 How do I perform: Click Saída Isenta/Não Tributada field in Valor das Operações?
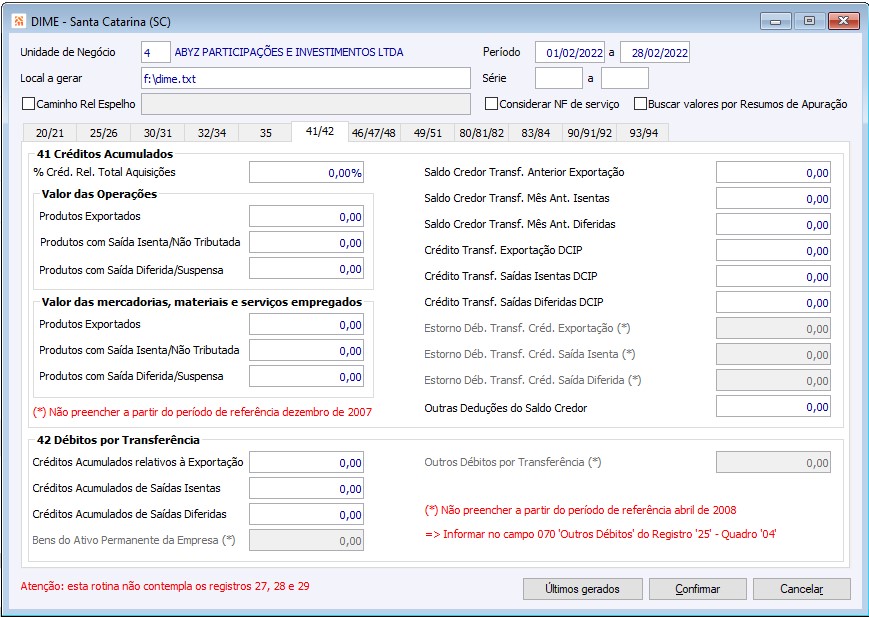[x=306, y=242]
